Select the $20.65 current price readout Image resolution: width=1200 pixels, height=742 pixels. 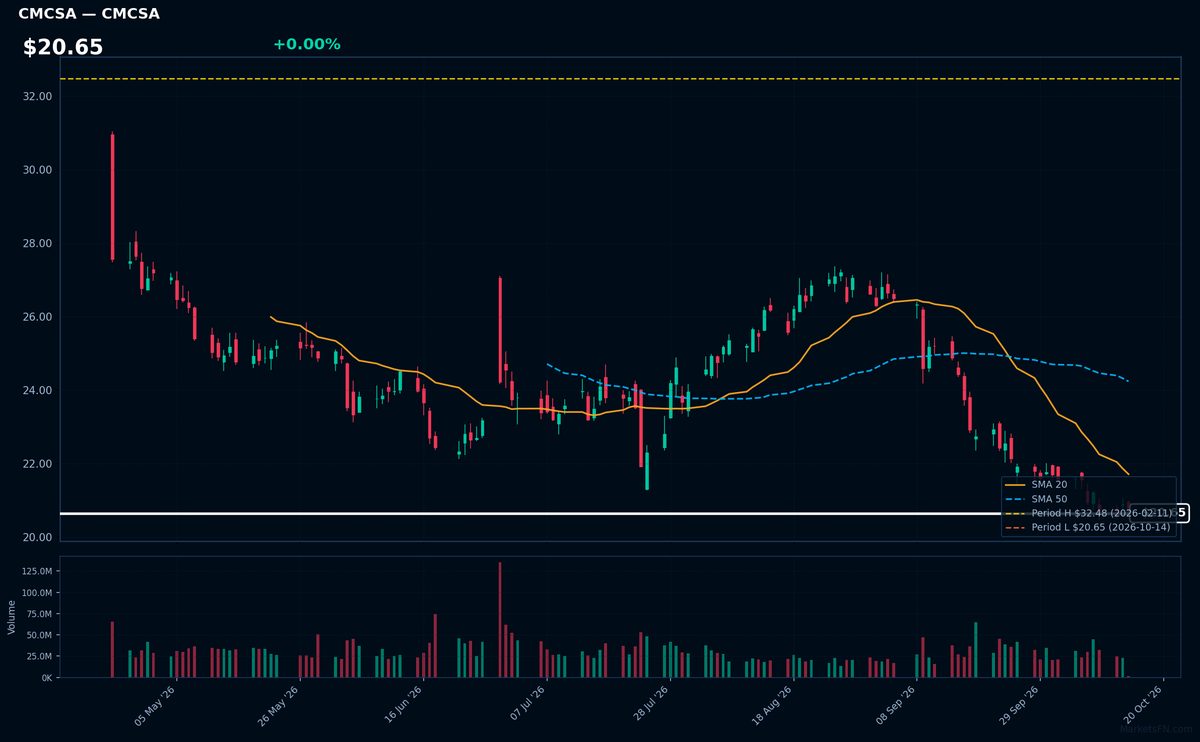tap(63, 47)
